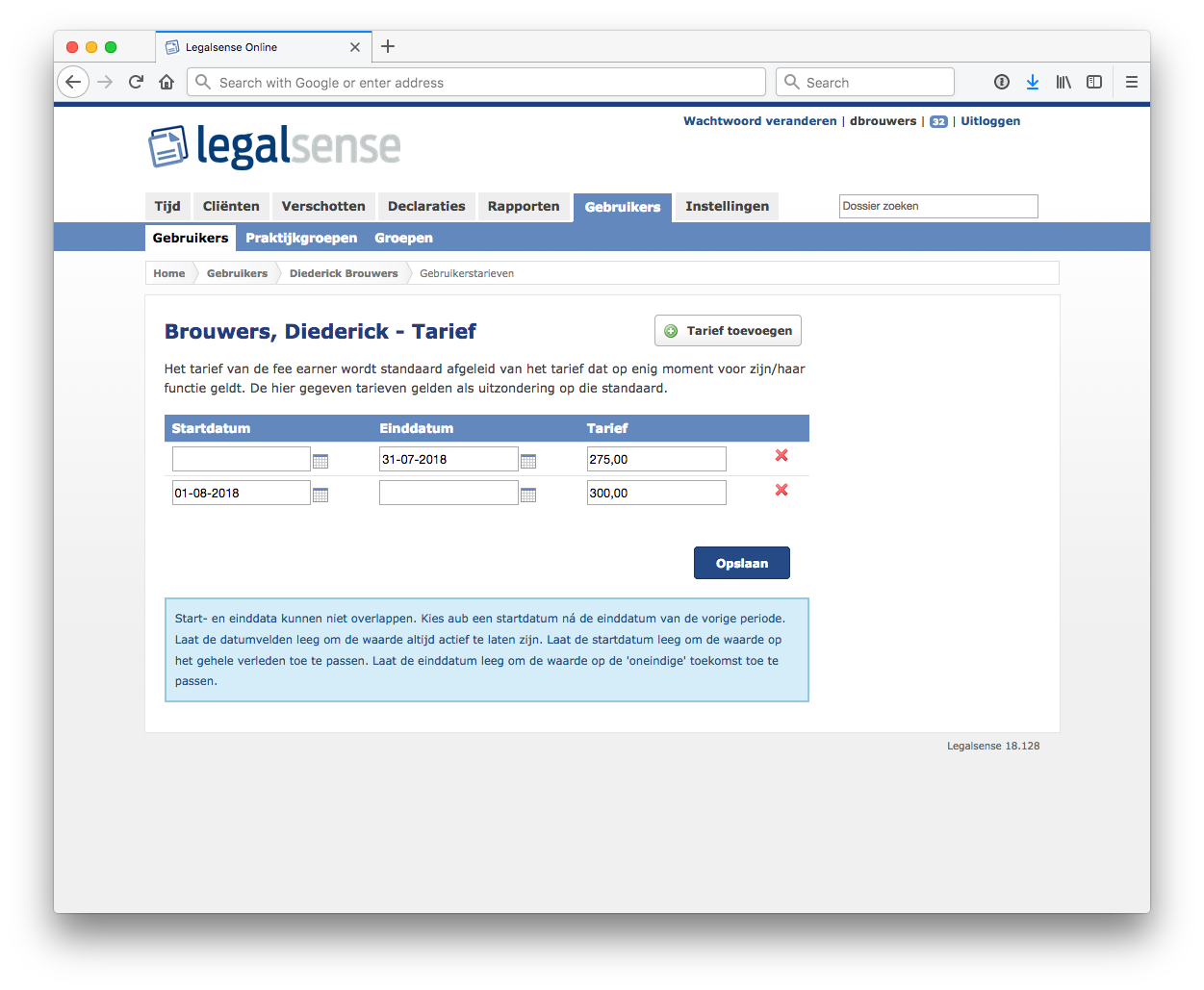Viewport: 1204px width, 990px height.
Task: Click the Brouwers, Diederick - Tarief heading
Action: (320, 331)
